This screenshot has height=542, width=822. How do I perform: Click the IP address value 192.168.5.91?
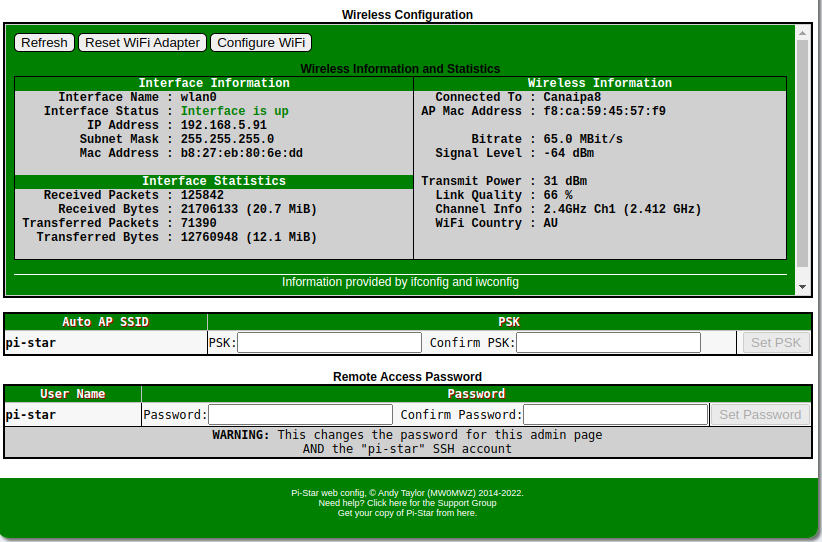(x=223, y=125)
